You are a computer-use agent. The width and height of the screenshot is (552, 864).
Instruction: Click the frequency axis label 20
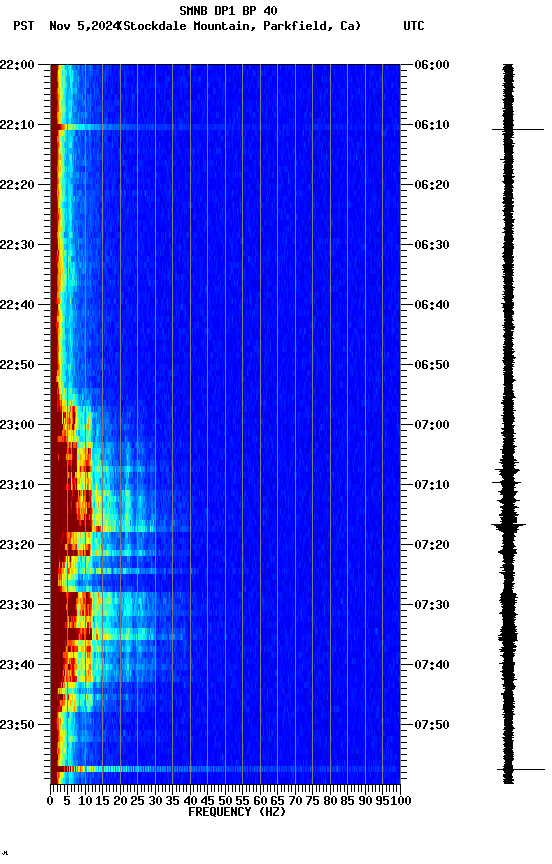tap(120, 801)
